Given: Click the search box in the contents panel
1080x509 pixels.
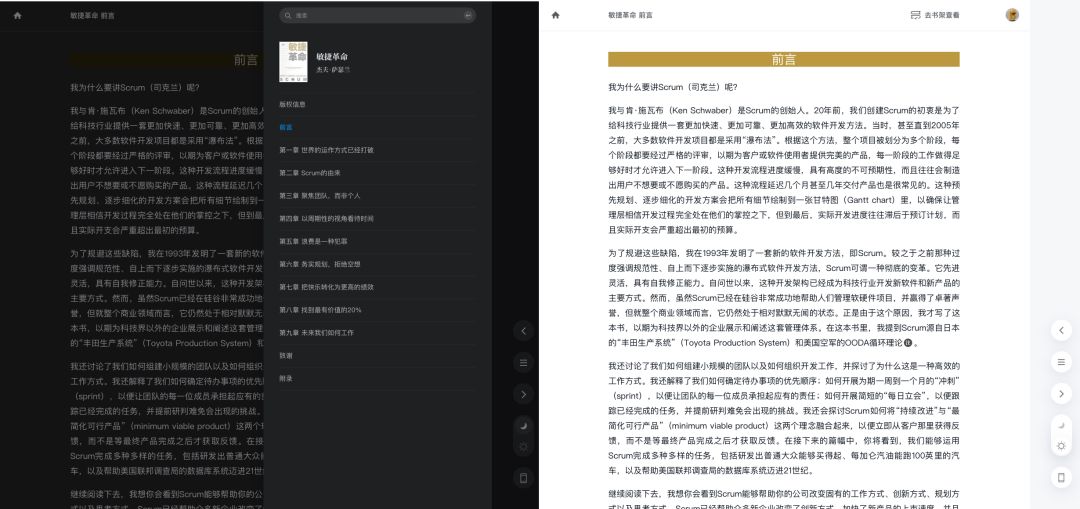Looking at the screenshot, I should click(x=377, y=15).
